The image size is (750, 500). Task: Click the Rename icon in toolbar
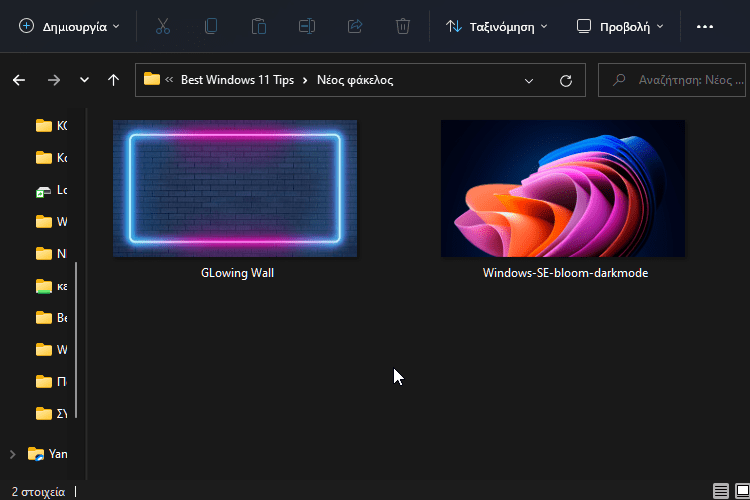pos(307,26)
